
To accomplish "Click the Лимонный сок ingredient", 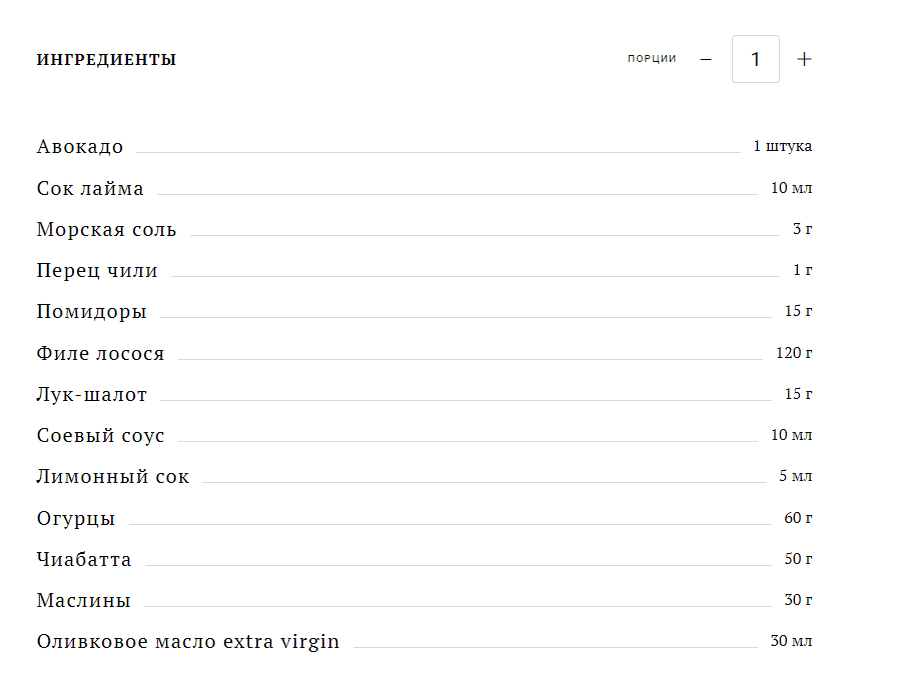I will pyautogui.click(x=113, y=477).
